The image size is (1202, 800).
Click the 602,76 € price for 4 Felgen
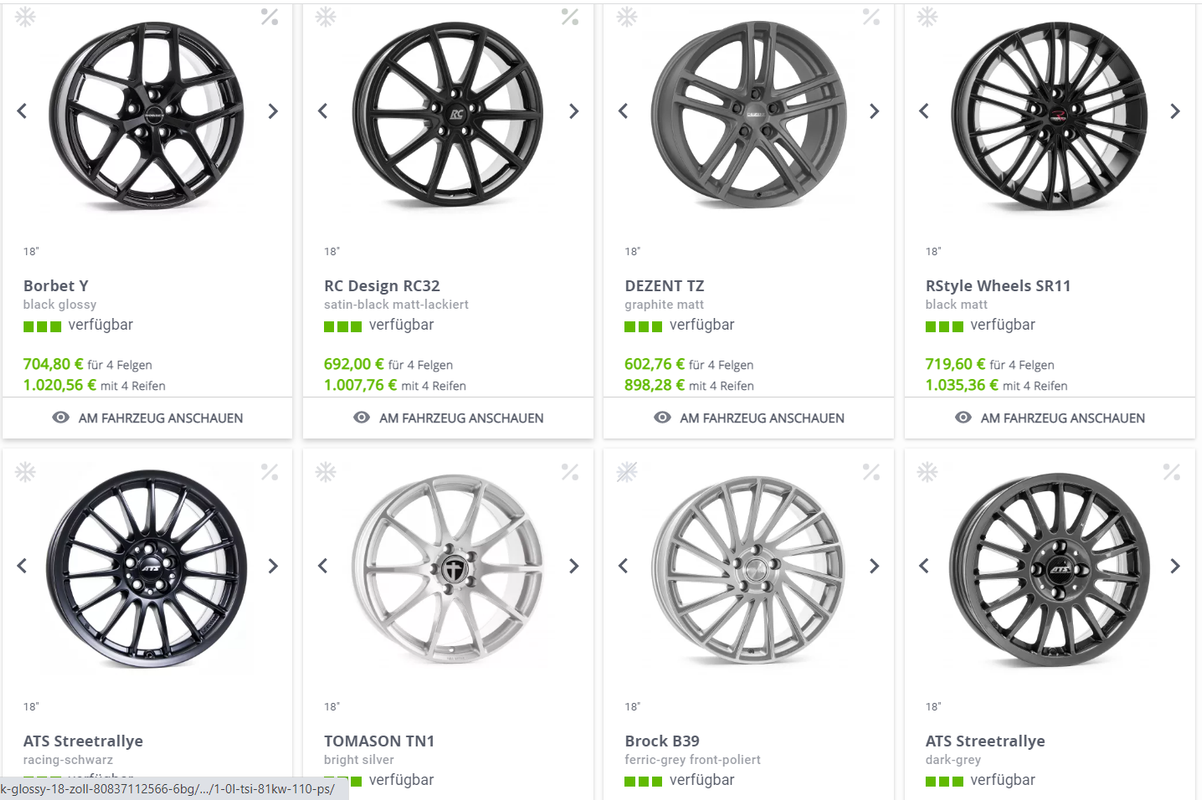[655, 364]
